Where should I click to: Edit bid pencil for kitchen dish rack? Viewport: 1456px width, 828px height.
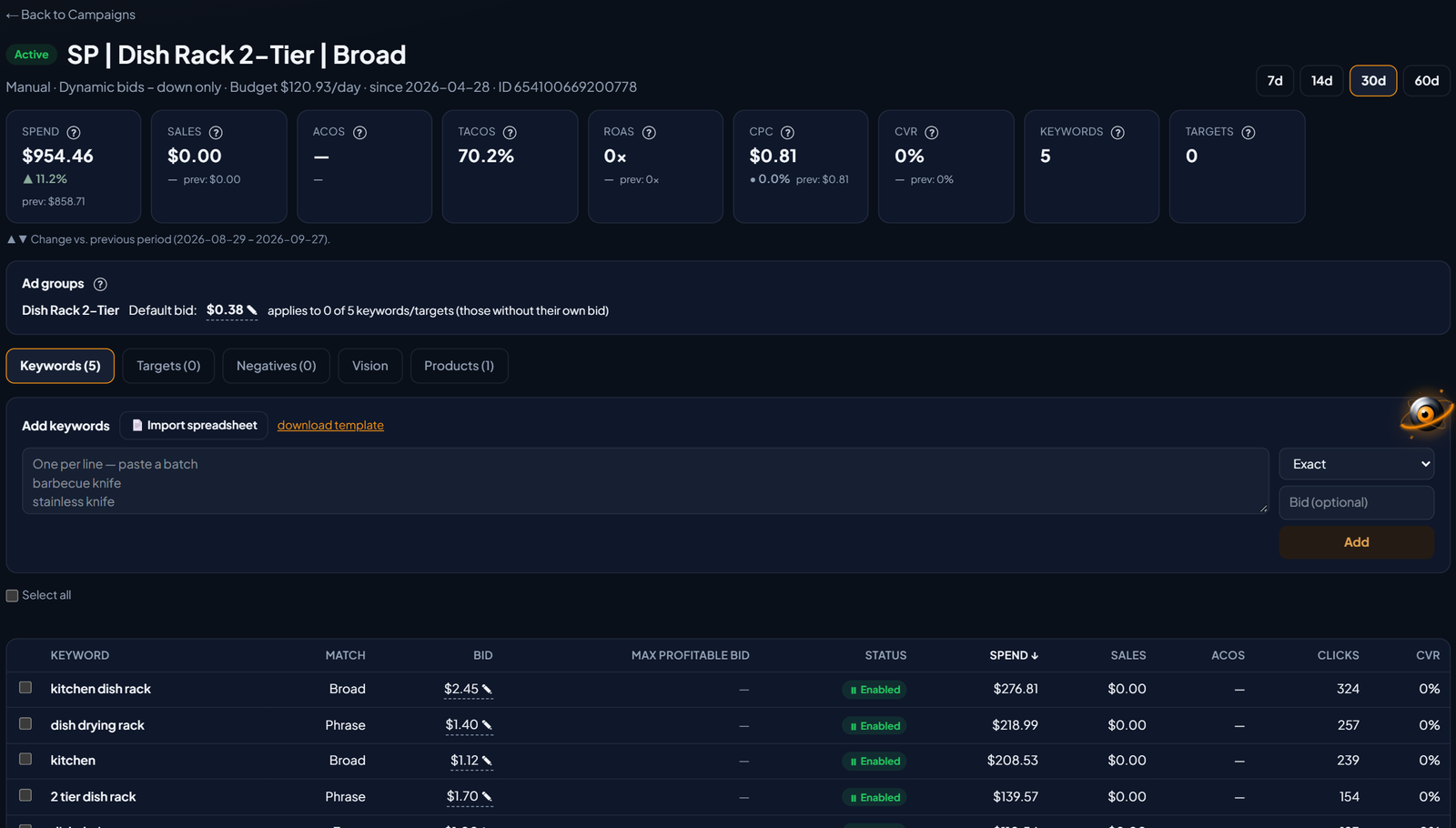click(x=487, y=689)
